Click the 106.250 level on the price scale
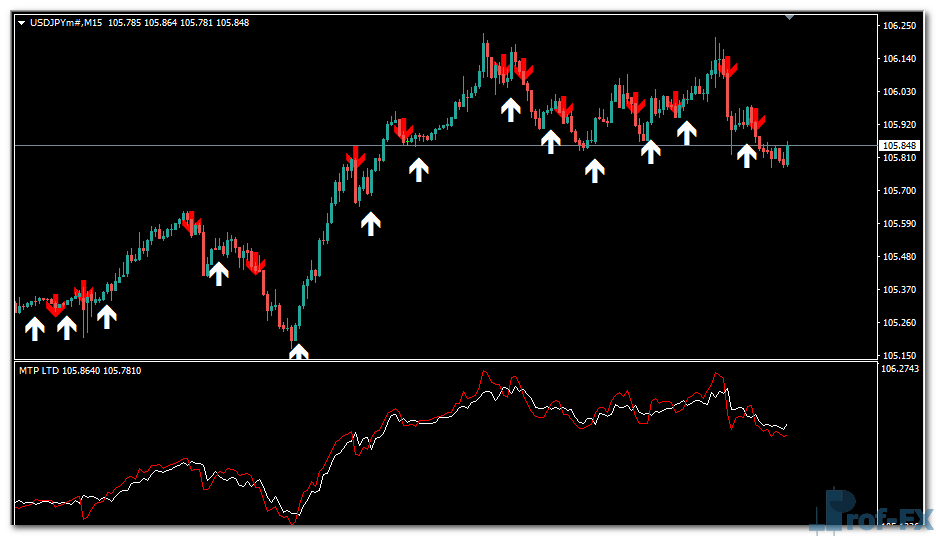Screen dimensions: 936x536 click(x=900, y=26)
